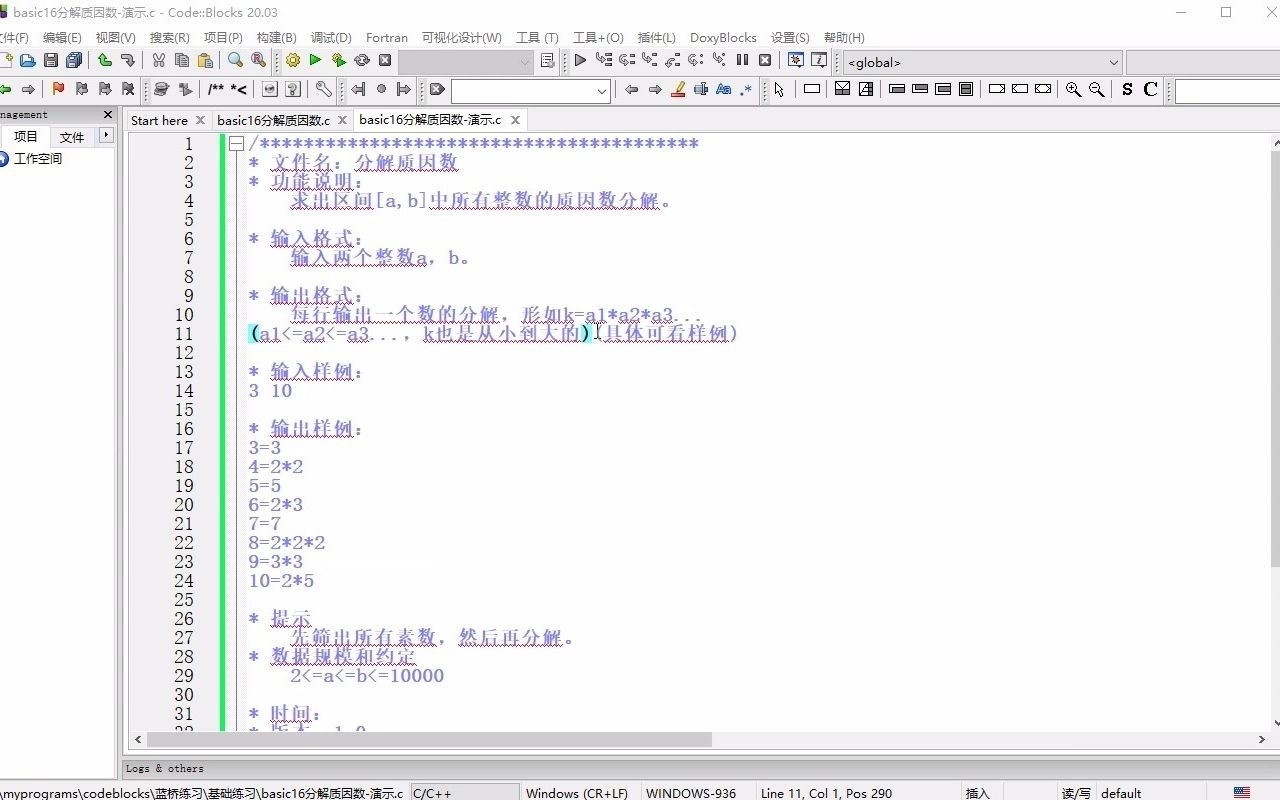
Task: Close the basic16分解质因数-演示.c tab
Action: tap(516, 120)
